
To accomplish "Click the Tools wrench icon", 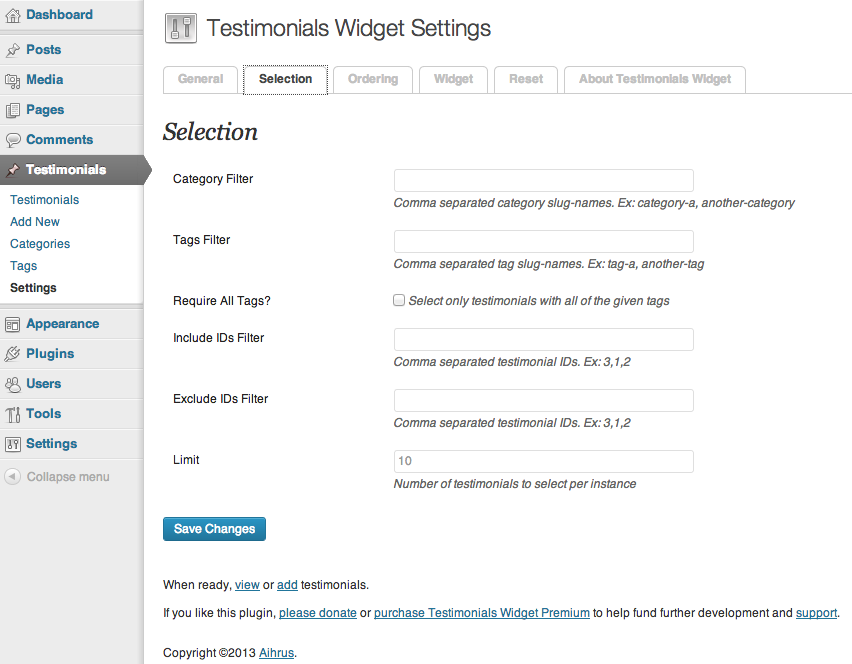I will click(x=12, y=415).
